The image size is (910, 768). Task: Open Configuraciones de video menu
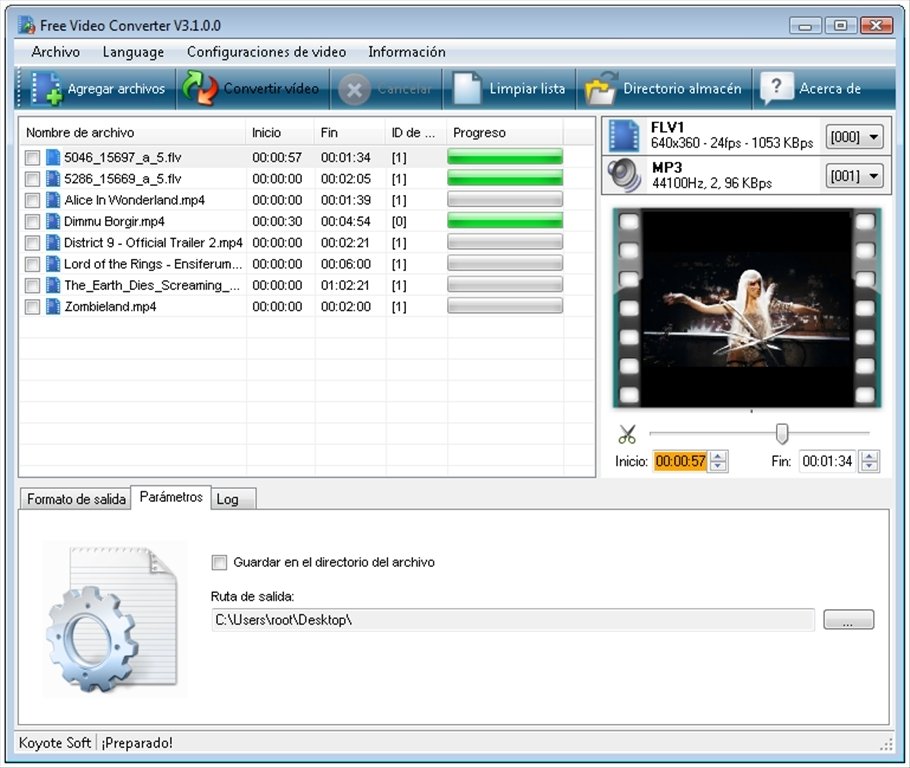(x=266, y=52)
